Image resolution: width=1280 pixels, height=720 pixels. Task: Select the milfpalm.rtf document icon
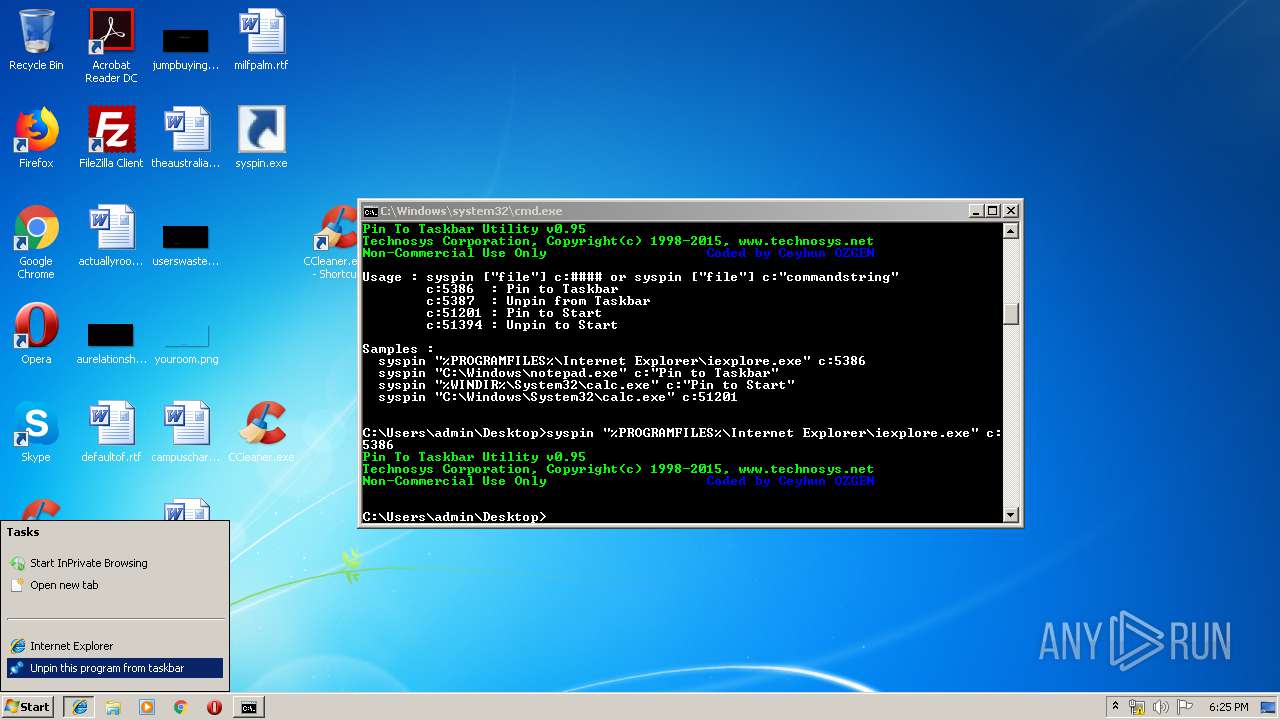261,40
